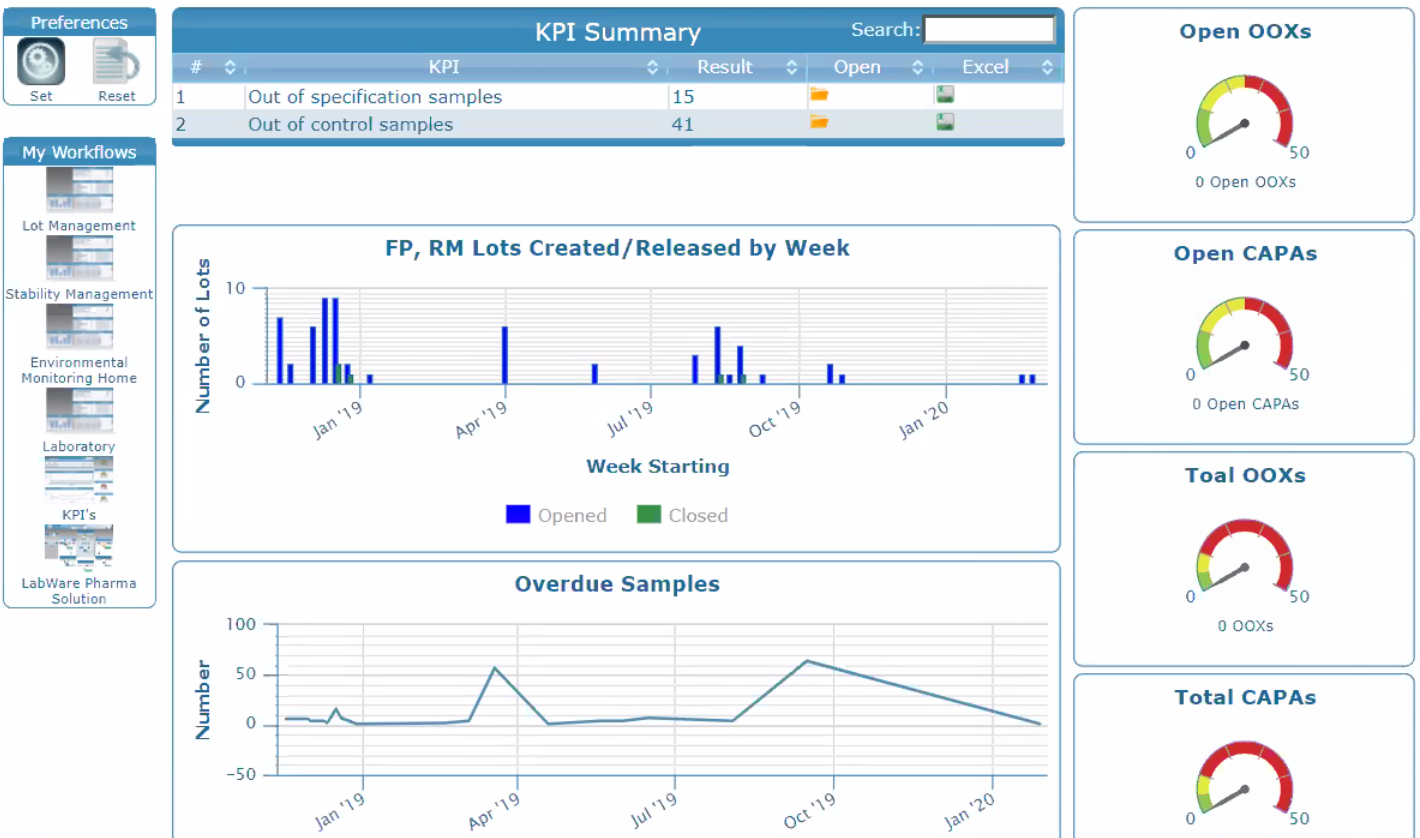Viewport: 1420px width, 838px height.
Task: Click the Reset preferences icon
Action: tap(116, 62)
